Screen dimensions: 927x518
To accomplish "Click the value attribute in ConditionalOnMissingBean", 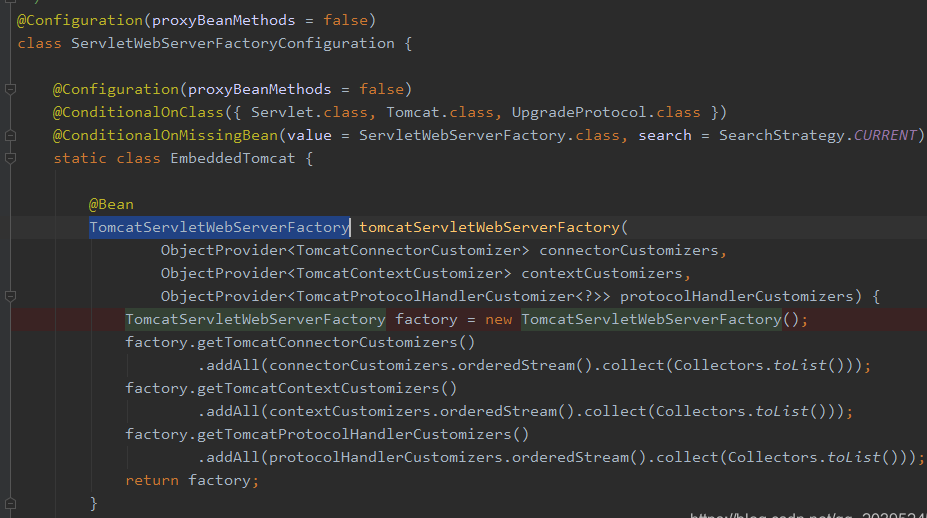I will (309, 135).
